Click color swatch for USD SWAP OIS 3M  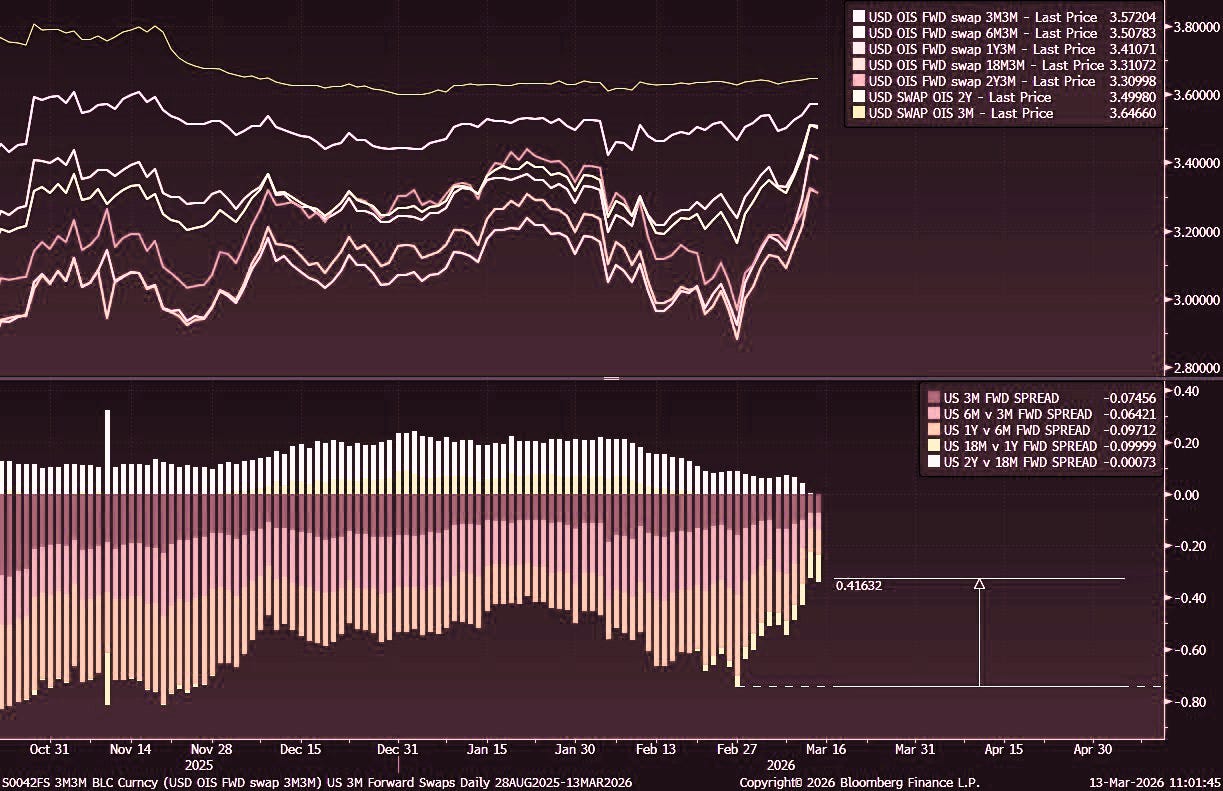(x=858, y=113)
